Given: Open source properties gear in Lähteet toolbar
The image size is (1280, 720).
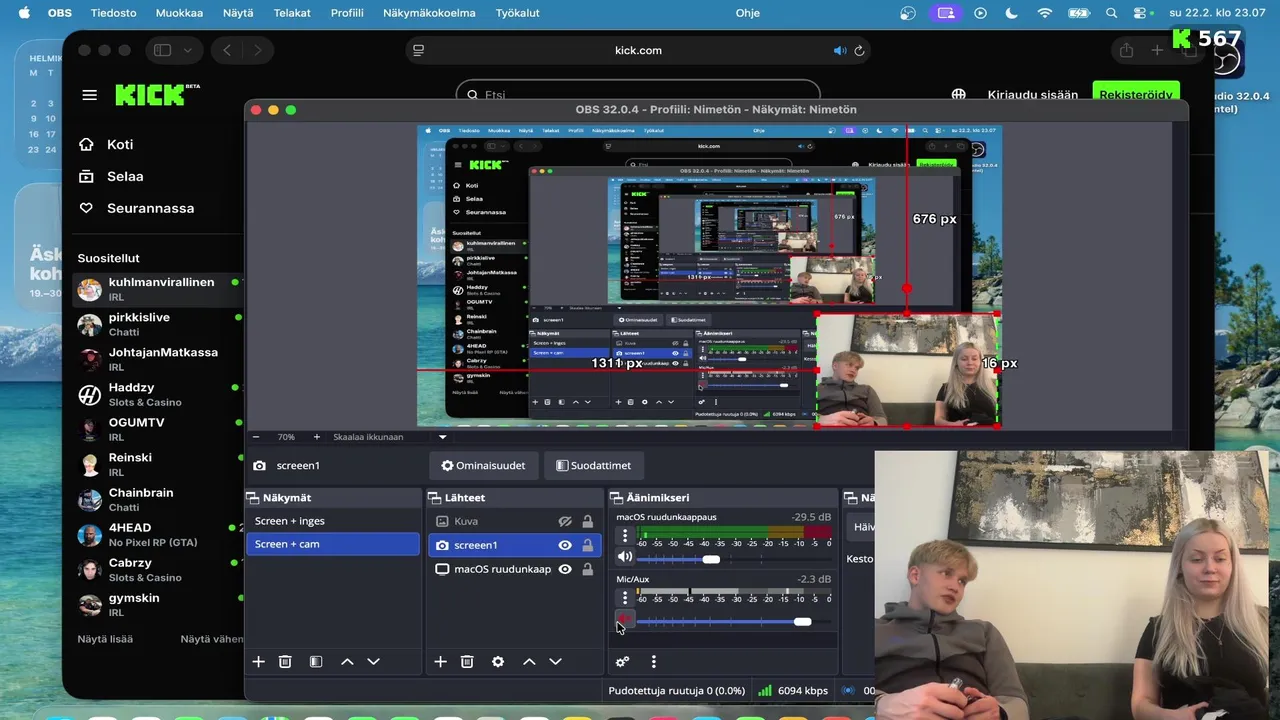Looking at the screenshot, I should [498, 662].
